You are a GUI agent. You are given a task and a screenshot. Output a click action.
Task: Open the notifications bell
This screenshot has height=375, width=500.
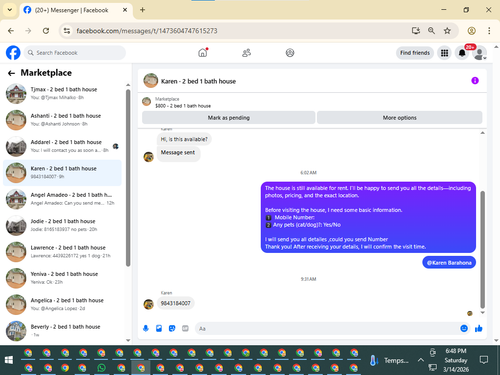462,53
